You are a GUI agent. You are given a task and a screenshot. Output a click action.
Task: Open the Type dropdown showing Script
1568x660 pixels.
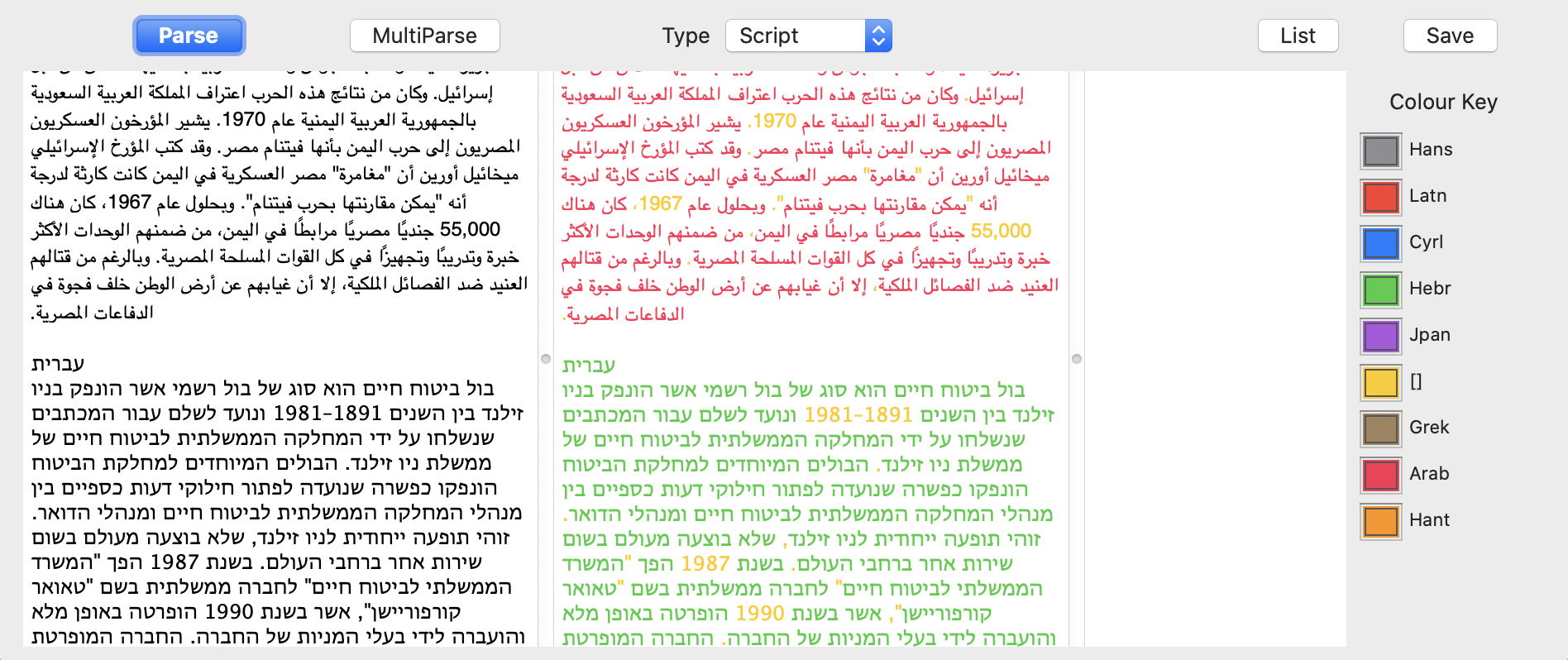coord(808,36)
